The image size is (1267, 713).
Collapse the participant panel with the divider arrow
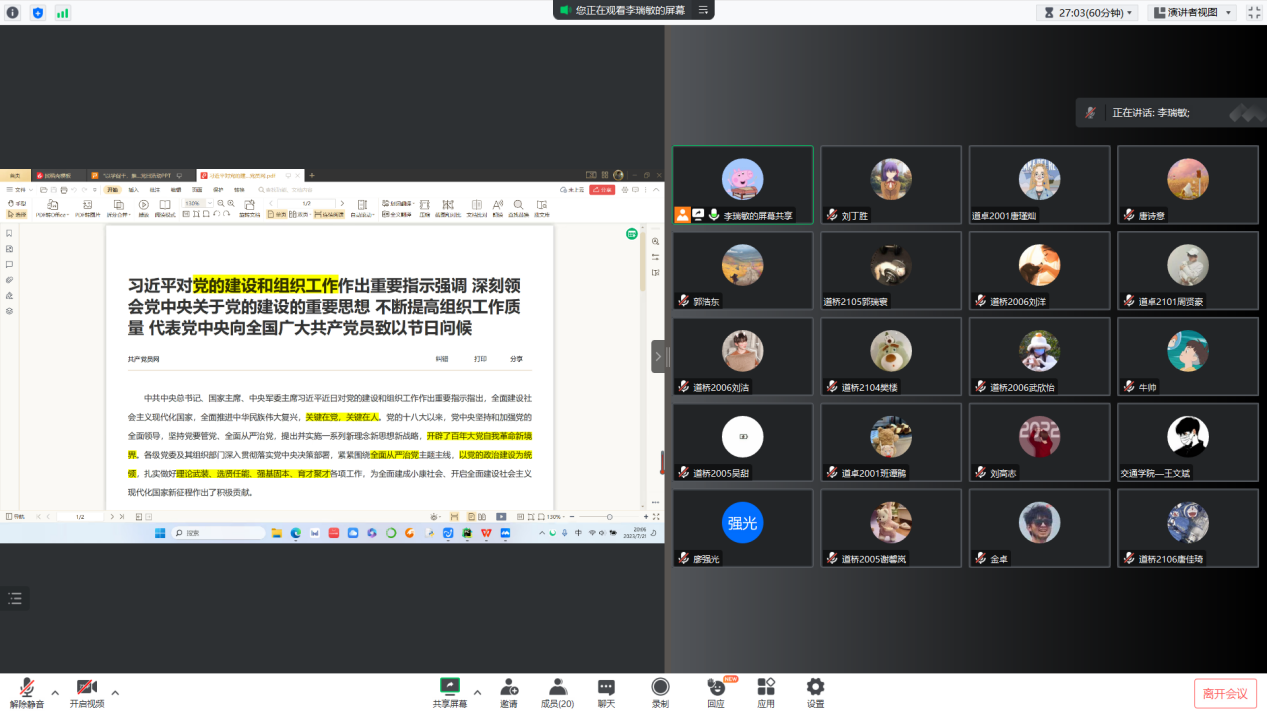658,356
